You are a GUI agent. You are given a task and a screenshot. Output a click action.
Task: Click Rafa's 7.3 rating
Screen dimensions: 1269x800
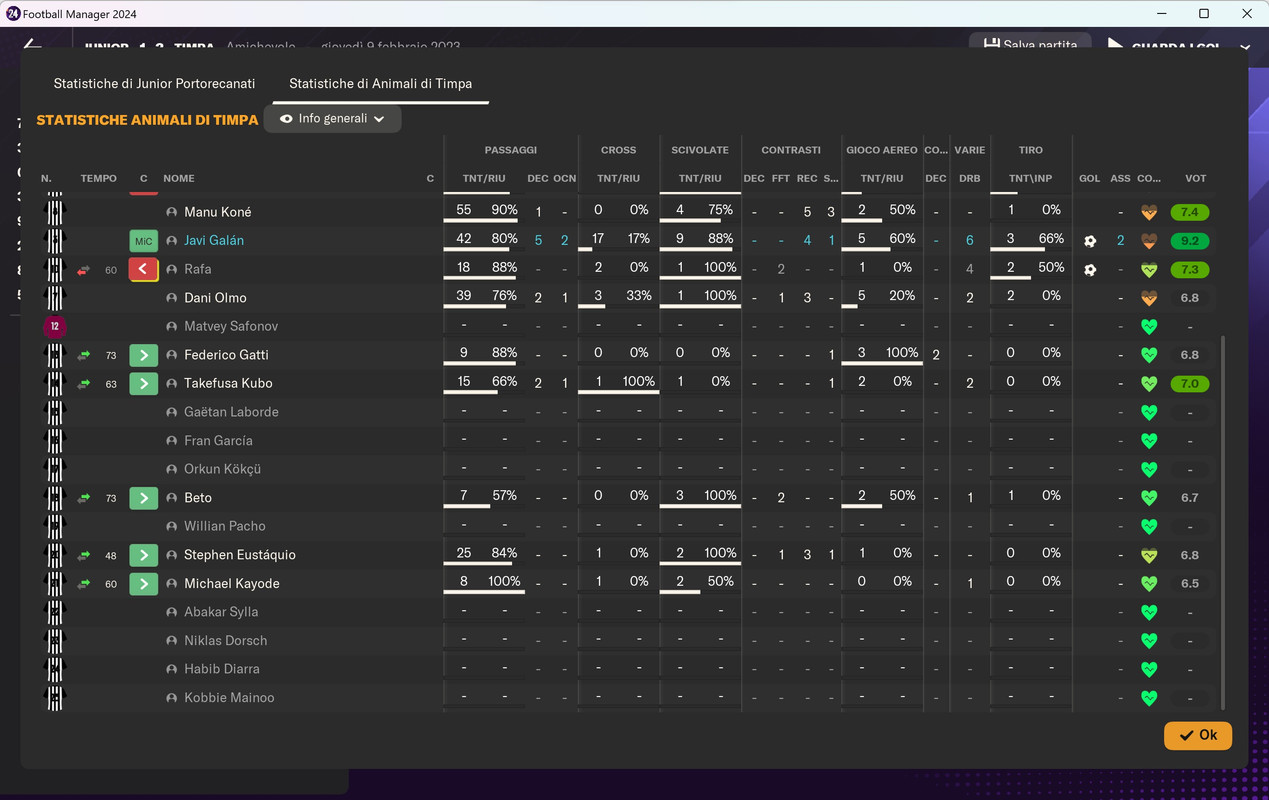pyautogui.click(x=1190, y=270)
